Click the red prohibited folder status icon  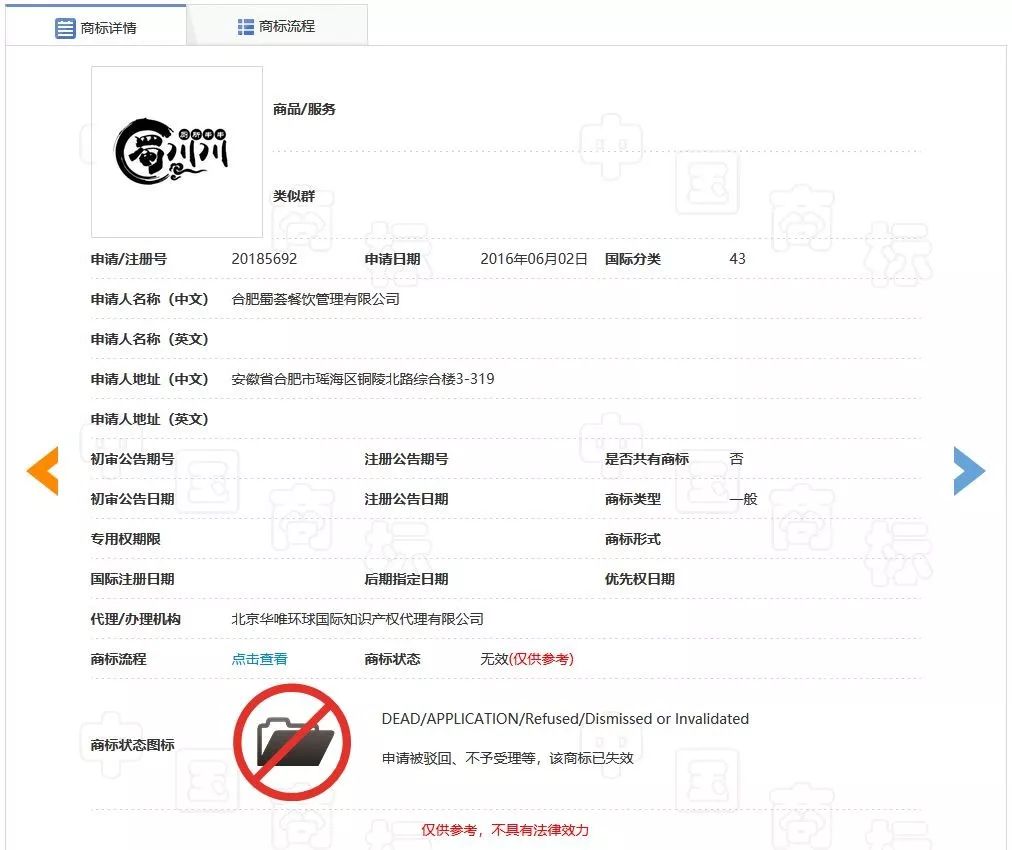click(x=292, y=741)
